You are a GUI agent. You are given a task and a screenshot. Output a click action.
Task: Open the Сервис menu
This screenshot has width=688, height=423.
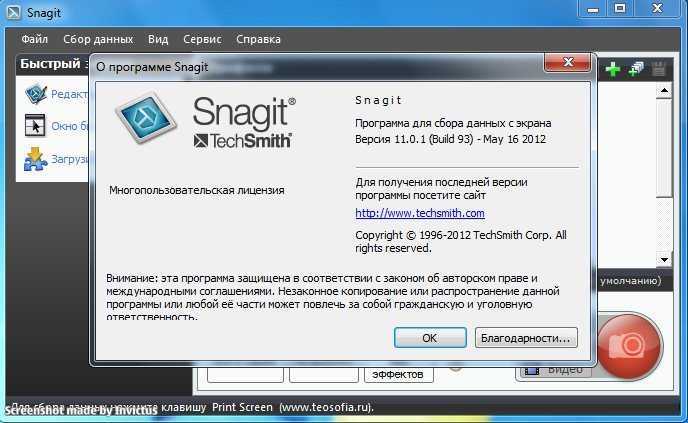tap(202, 39)
